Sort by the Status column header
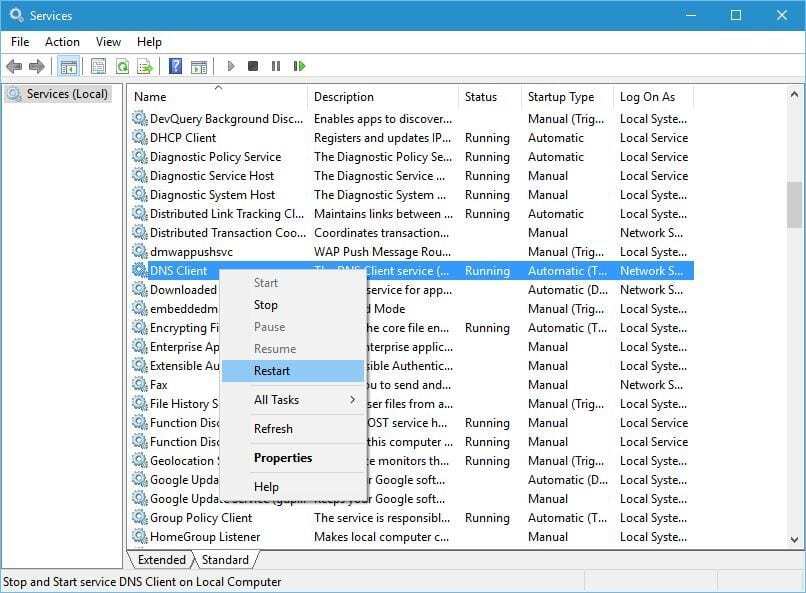806x593 pixels. click(490, 97)
